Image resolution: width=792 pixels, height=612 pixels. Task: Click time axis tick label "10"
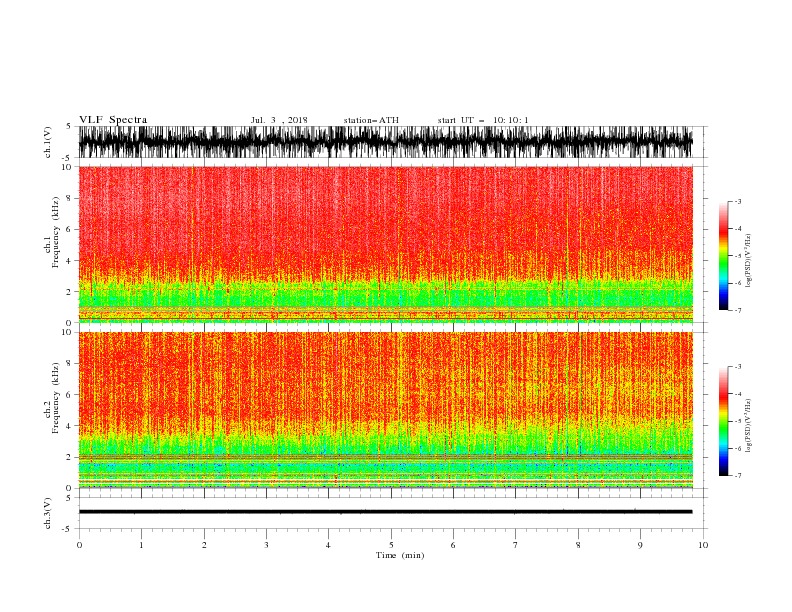[x=703, y=545]
